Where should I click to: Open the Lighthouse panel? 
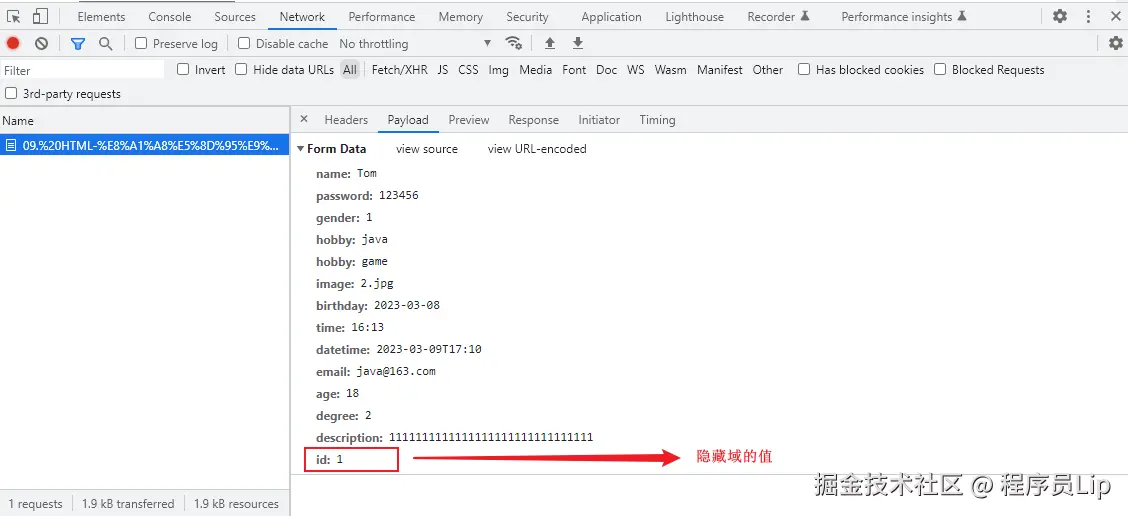point(694,17)
